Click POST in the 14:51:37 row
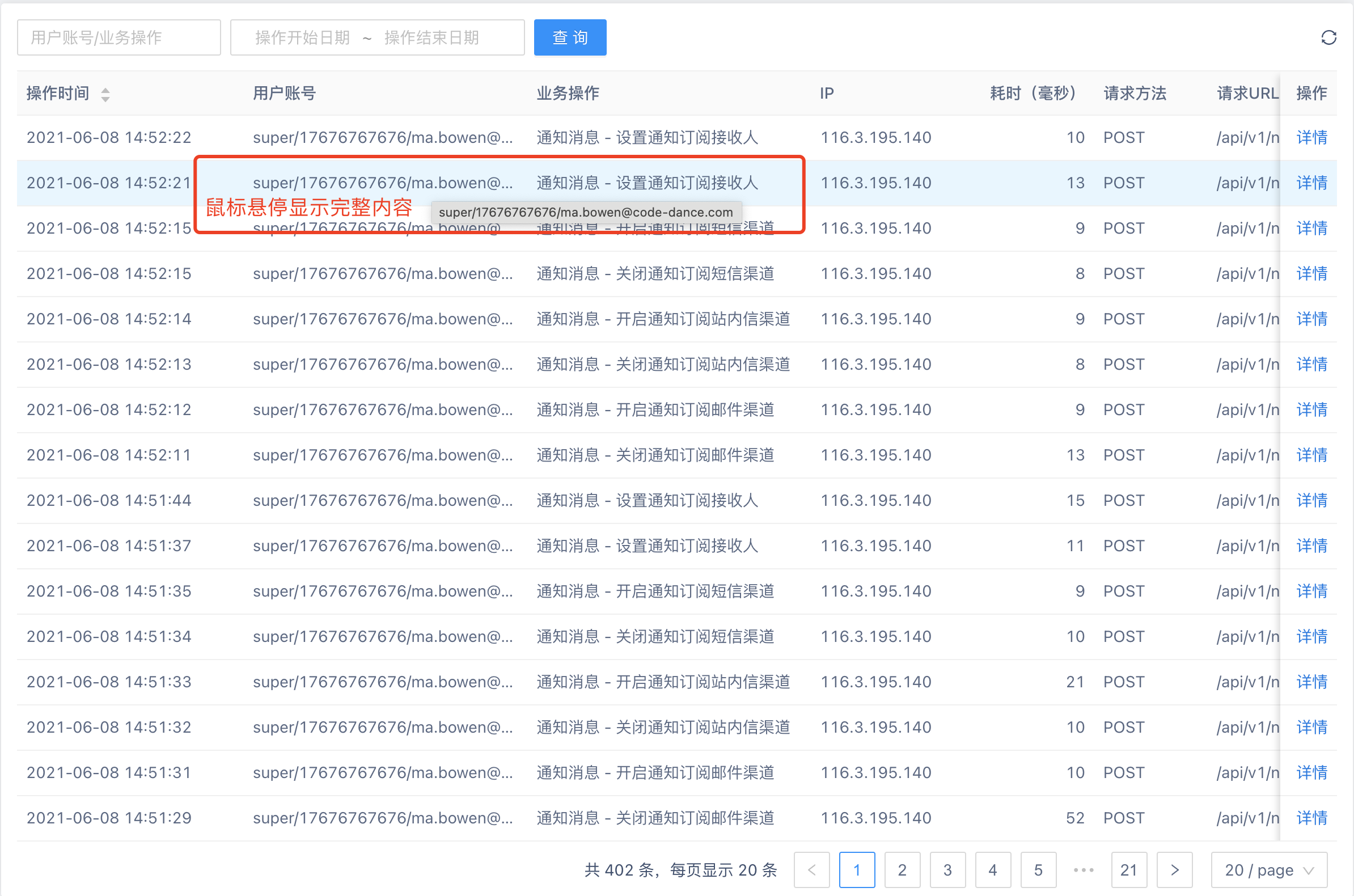 tap(1124, 546)
